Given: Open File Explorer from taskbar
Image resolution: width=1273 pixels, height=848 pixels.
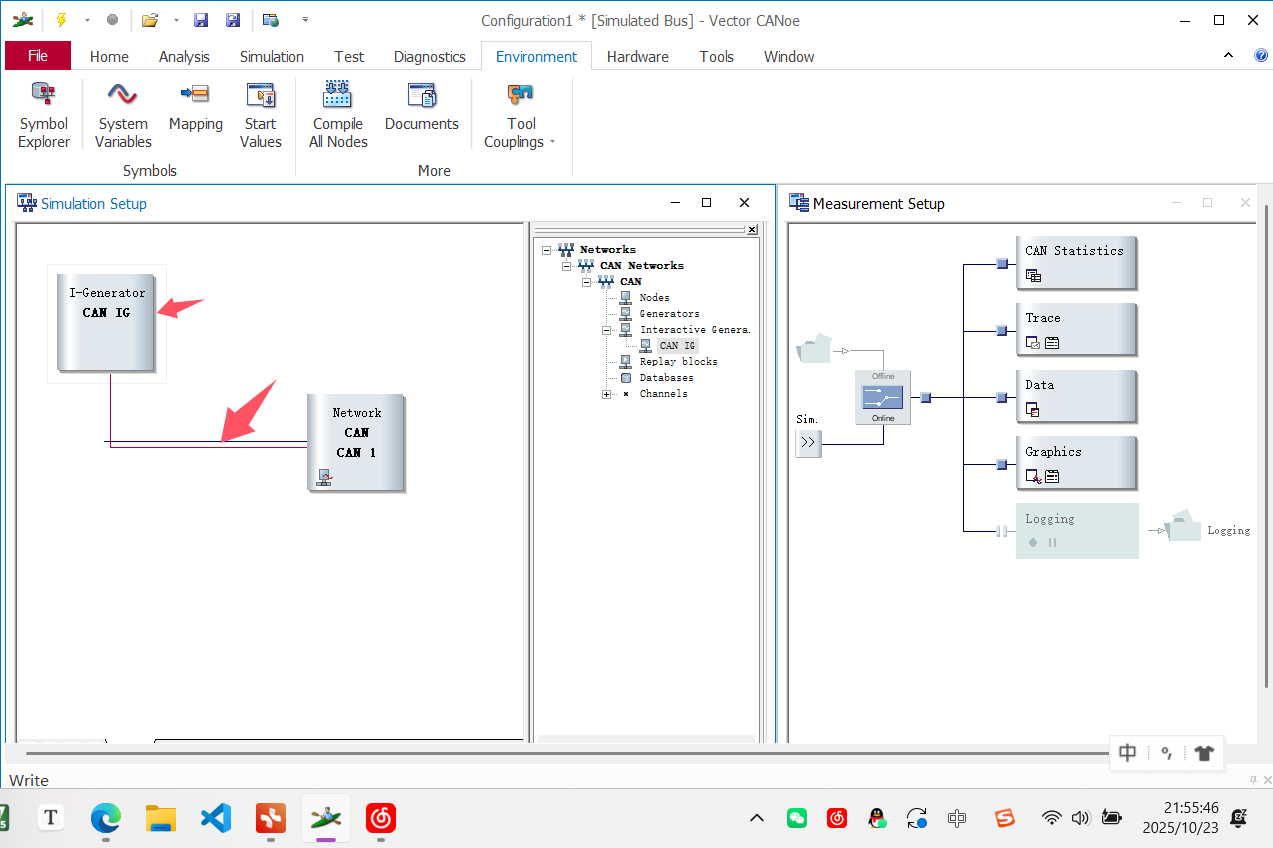Looking at the screenshot, I should [161, 819].
